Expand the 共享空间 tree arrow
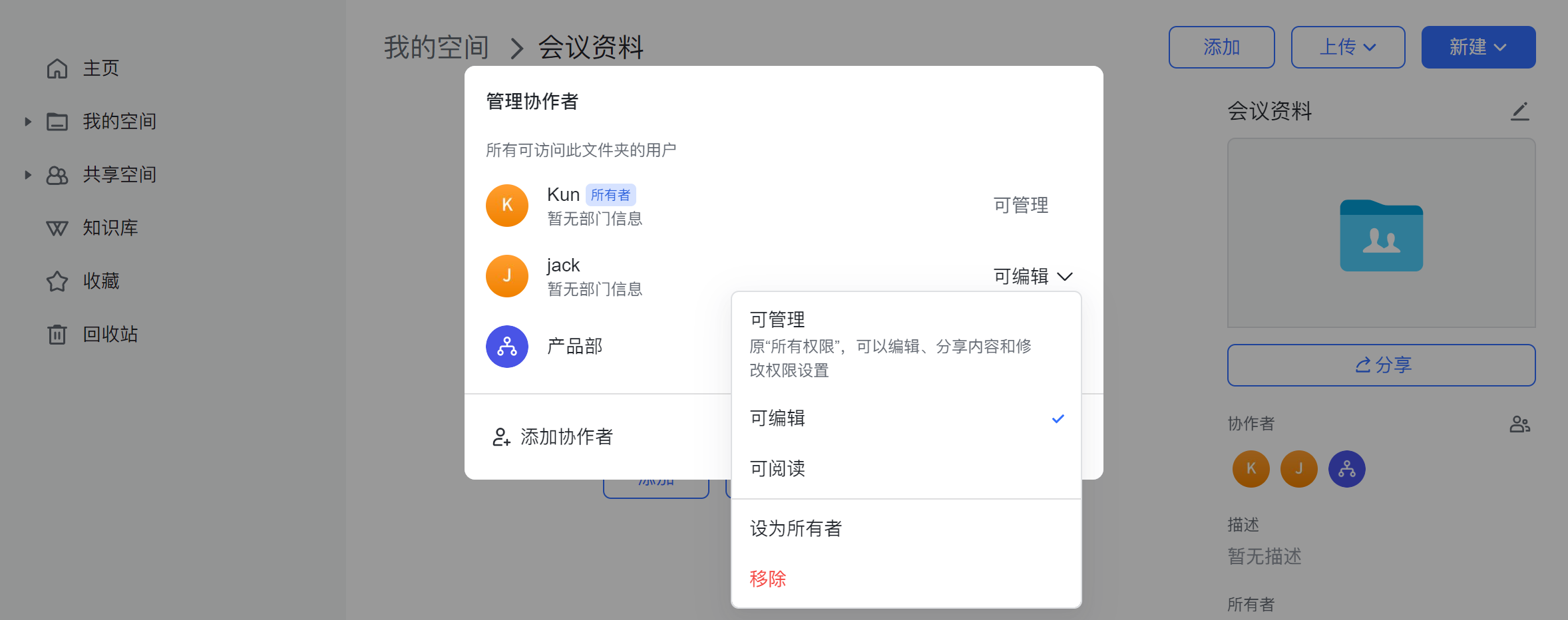Image resolution: width=1568 pixels, height=620 pixels. [28, 175]
